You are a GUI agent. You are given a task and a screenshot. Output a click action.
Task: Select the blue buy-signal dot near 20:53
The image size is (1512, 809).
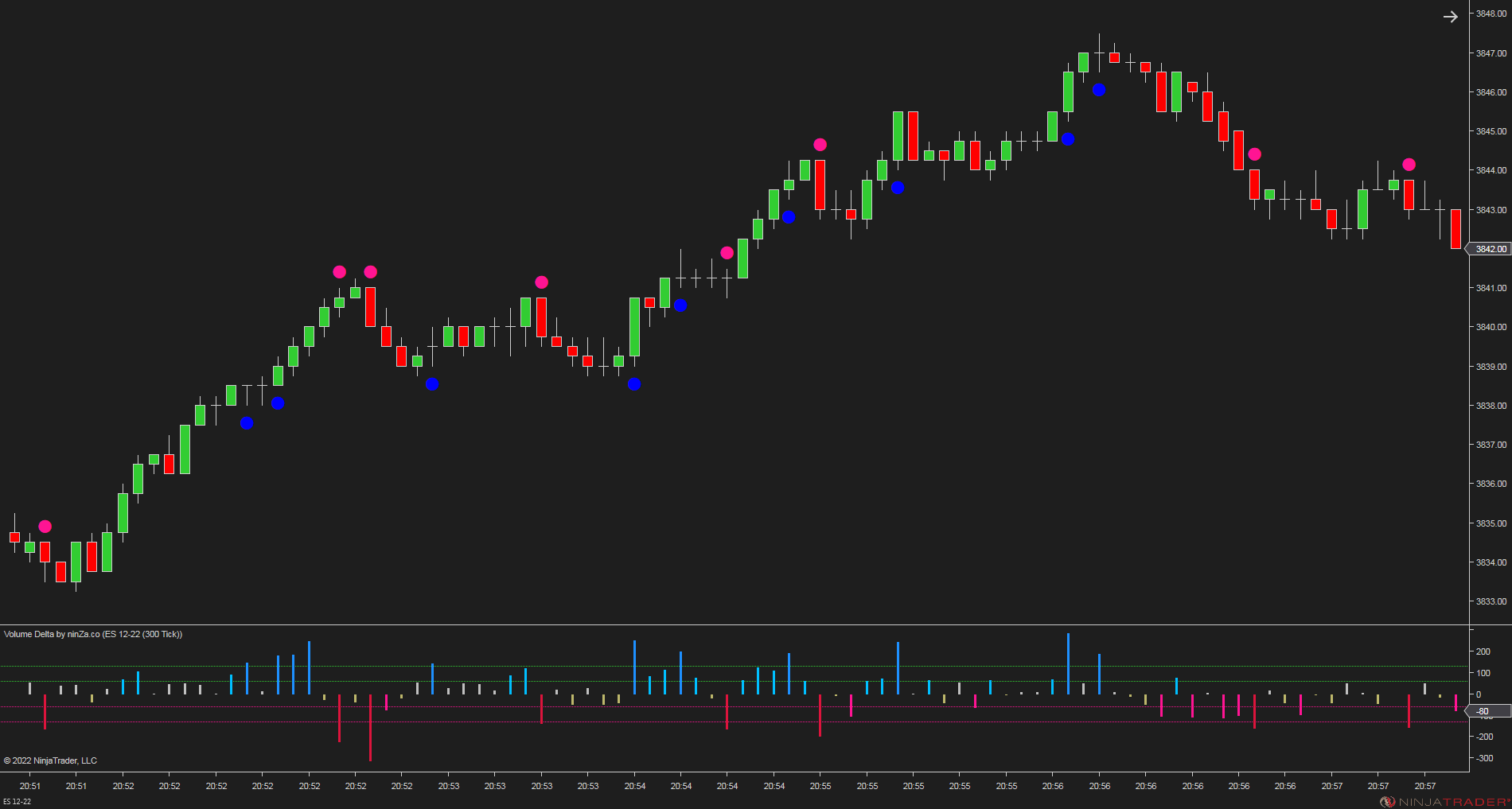(432, 385)
